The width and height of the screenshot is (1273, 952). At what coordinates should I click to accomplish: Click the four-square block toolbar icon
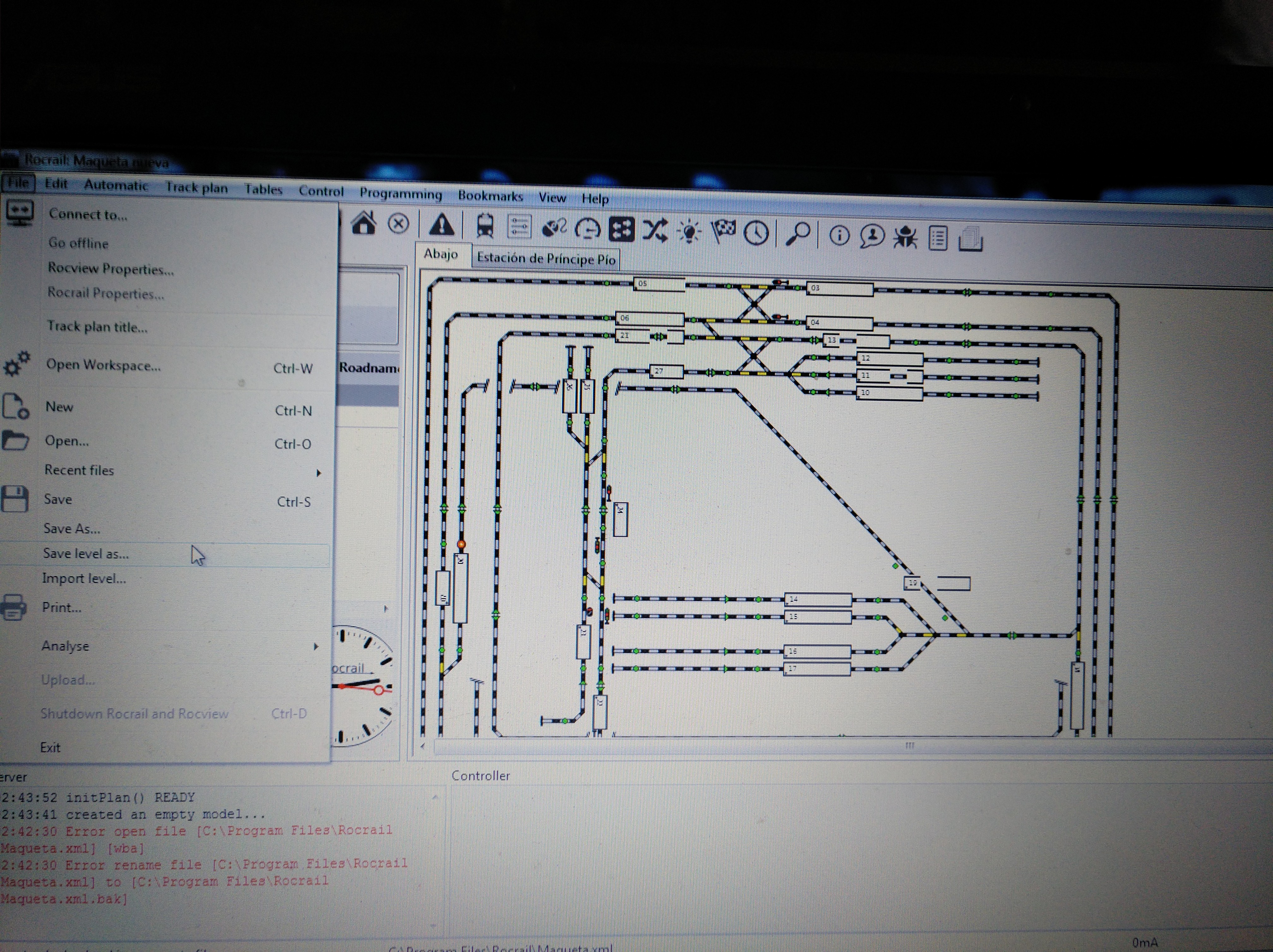coord(622,229)
